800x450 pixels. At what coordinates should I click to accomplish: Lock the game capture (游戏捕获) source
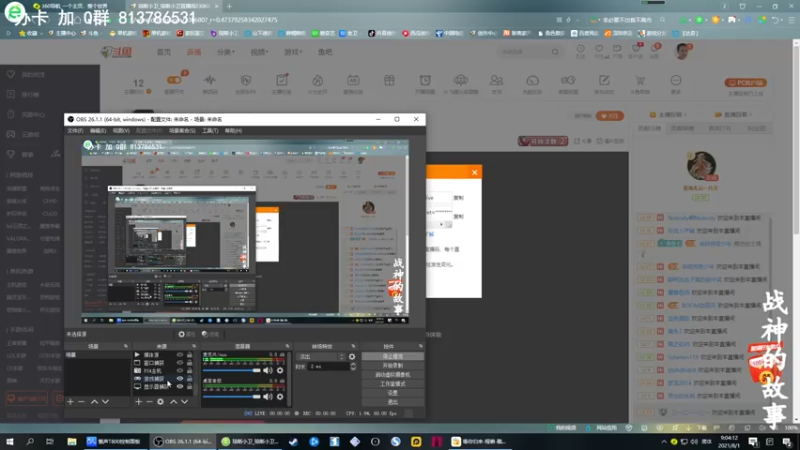(189, 379)
